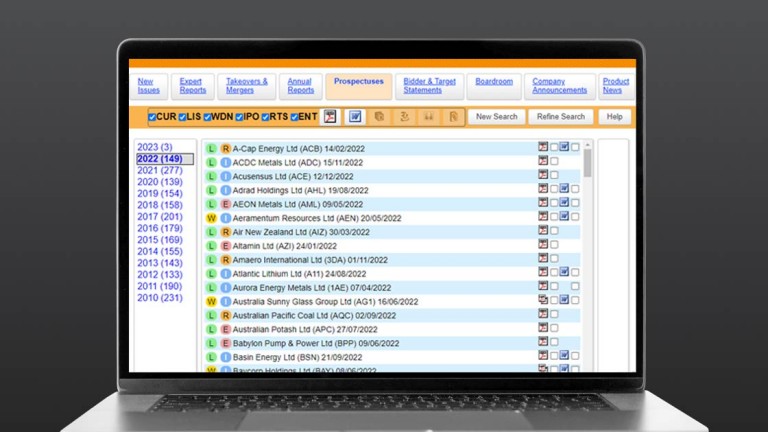Click the yellow W badge beside Aeramentum Resources
The image size is (768, 432).
(211, 217)
